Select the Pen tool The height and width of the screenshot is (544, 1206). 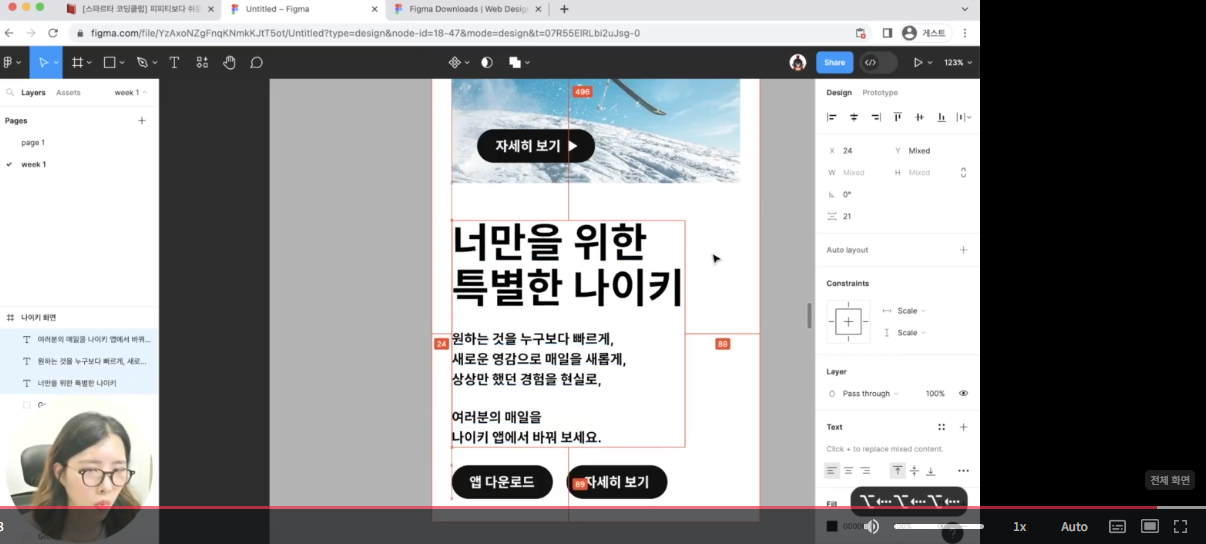[142, 62]
